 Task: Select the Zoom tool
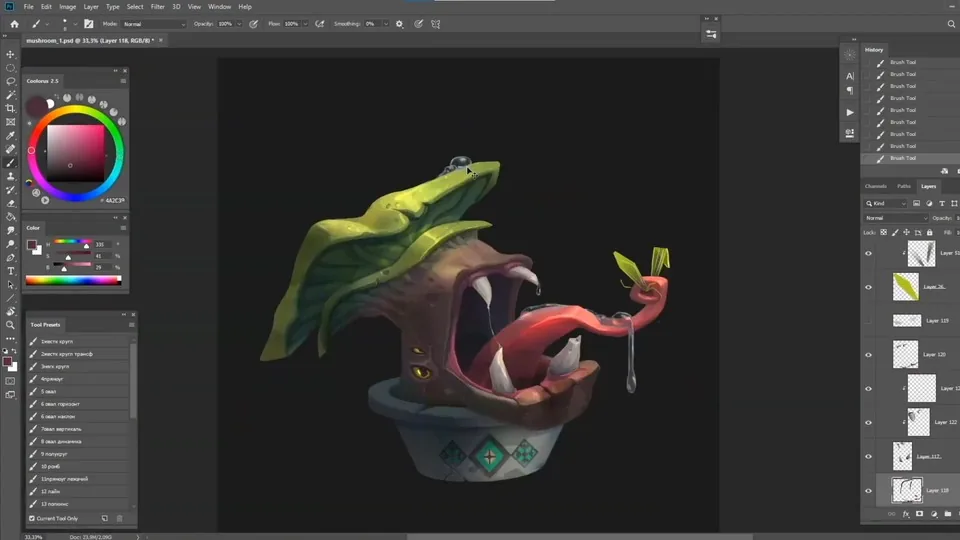pyautogui.click(x=10, y=324)
